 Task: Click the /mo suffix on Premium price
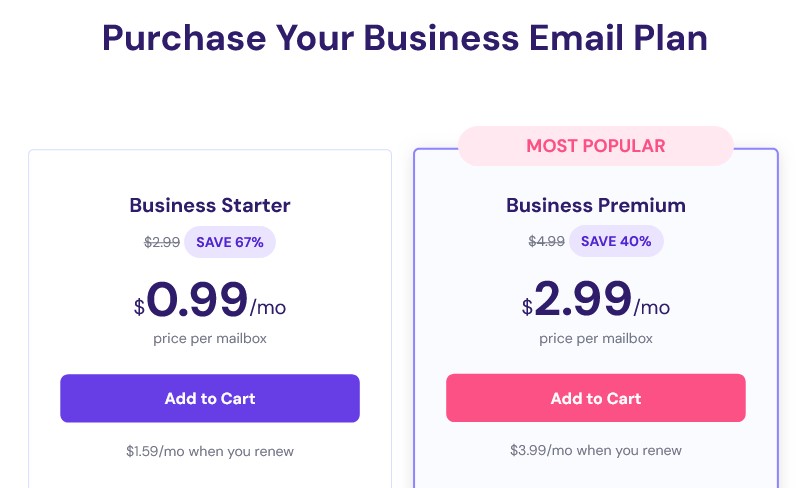coord(652,307)
